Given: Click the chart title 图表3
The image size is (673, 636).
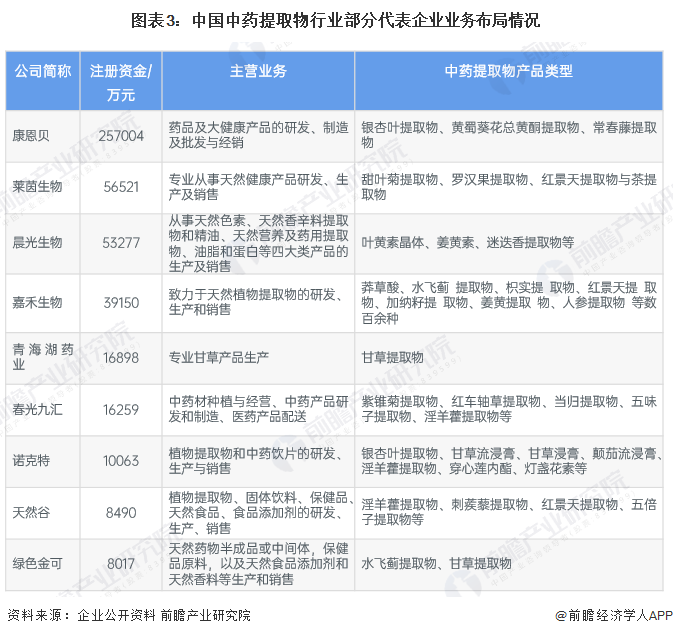Looking at the screenshot, I should 335,20.
